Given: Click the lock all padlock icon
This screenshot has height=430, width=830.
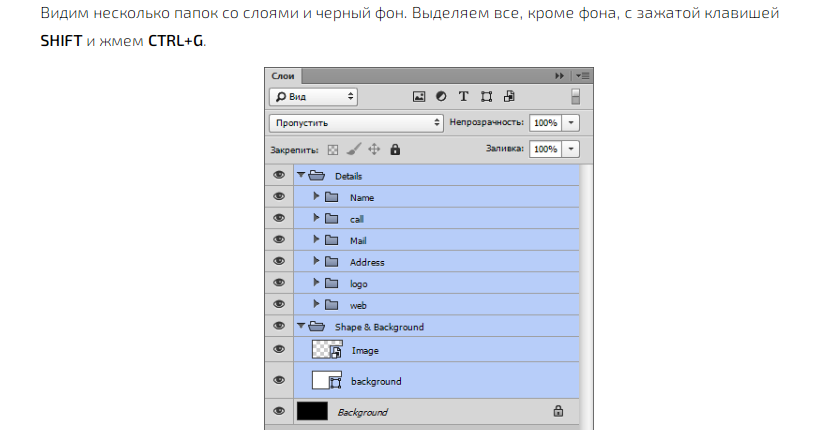Looking at the screenshot, I should [x=395, y=149].
